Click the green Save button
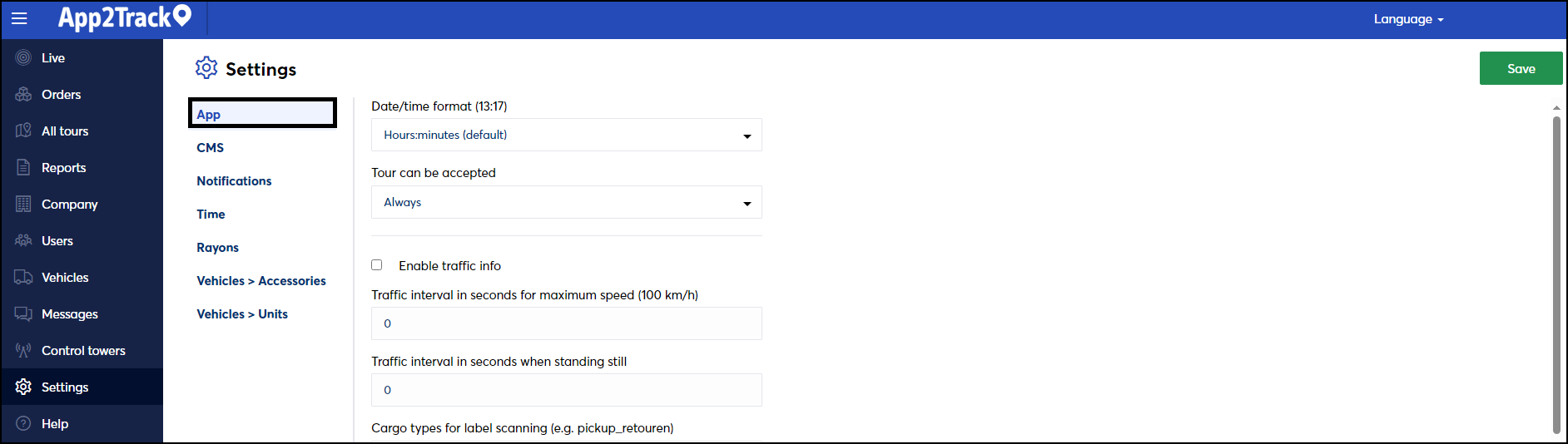This screenshot has width=1568, height=444. (1521, 68)
